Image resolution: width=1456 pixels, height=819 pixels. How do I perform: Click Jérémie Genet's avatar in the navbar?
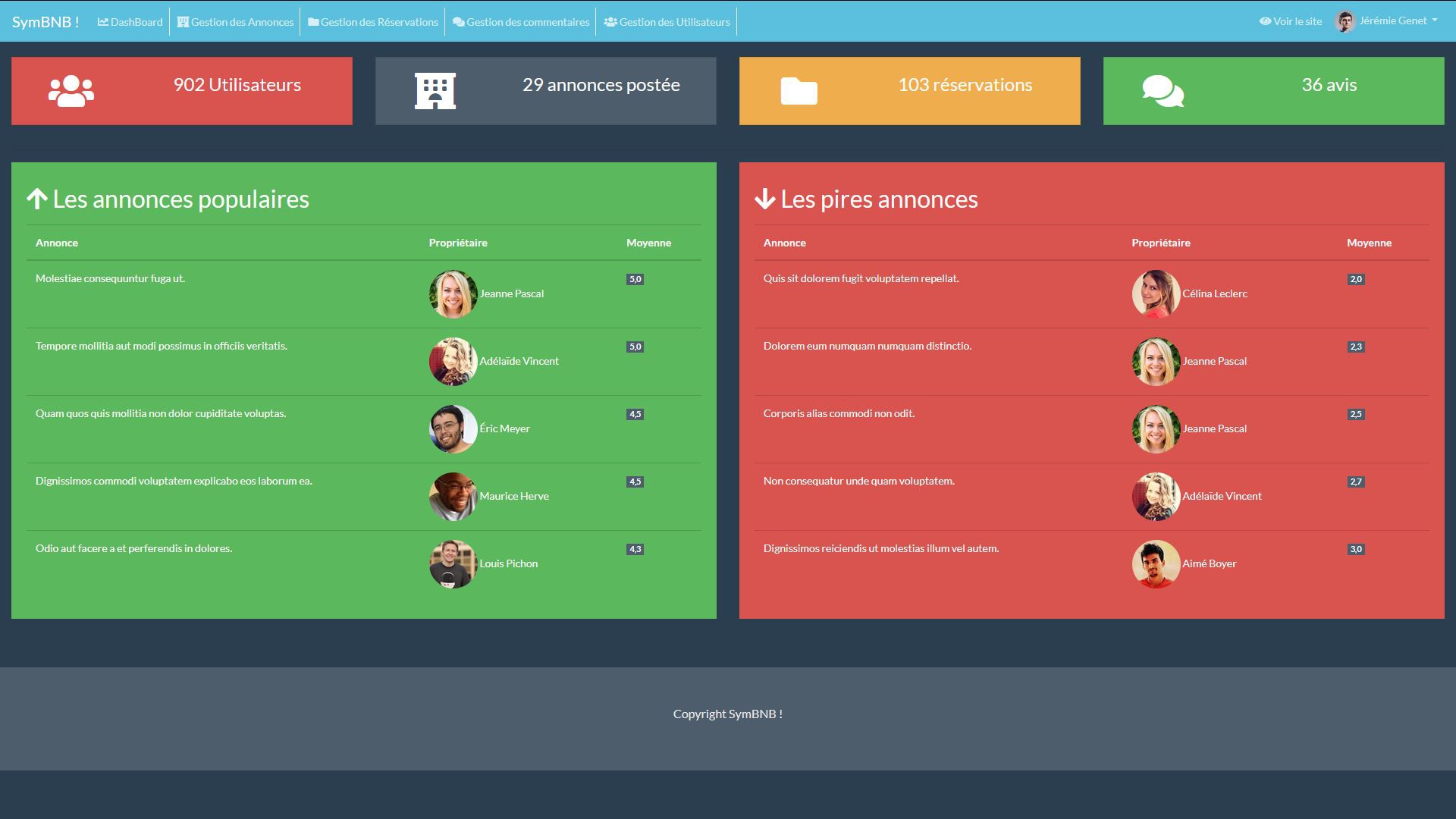(1345, 22)
